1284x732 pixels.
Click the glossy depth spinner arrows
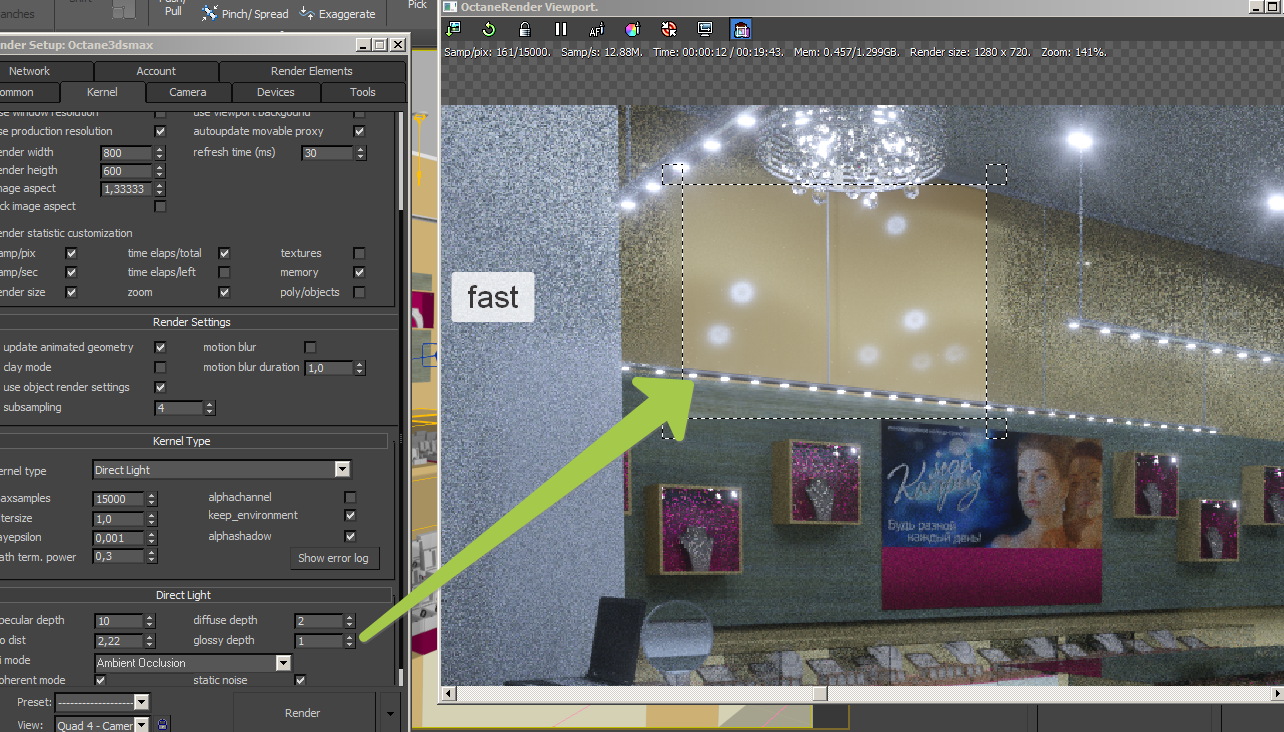[x=349, y=641]
